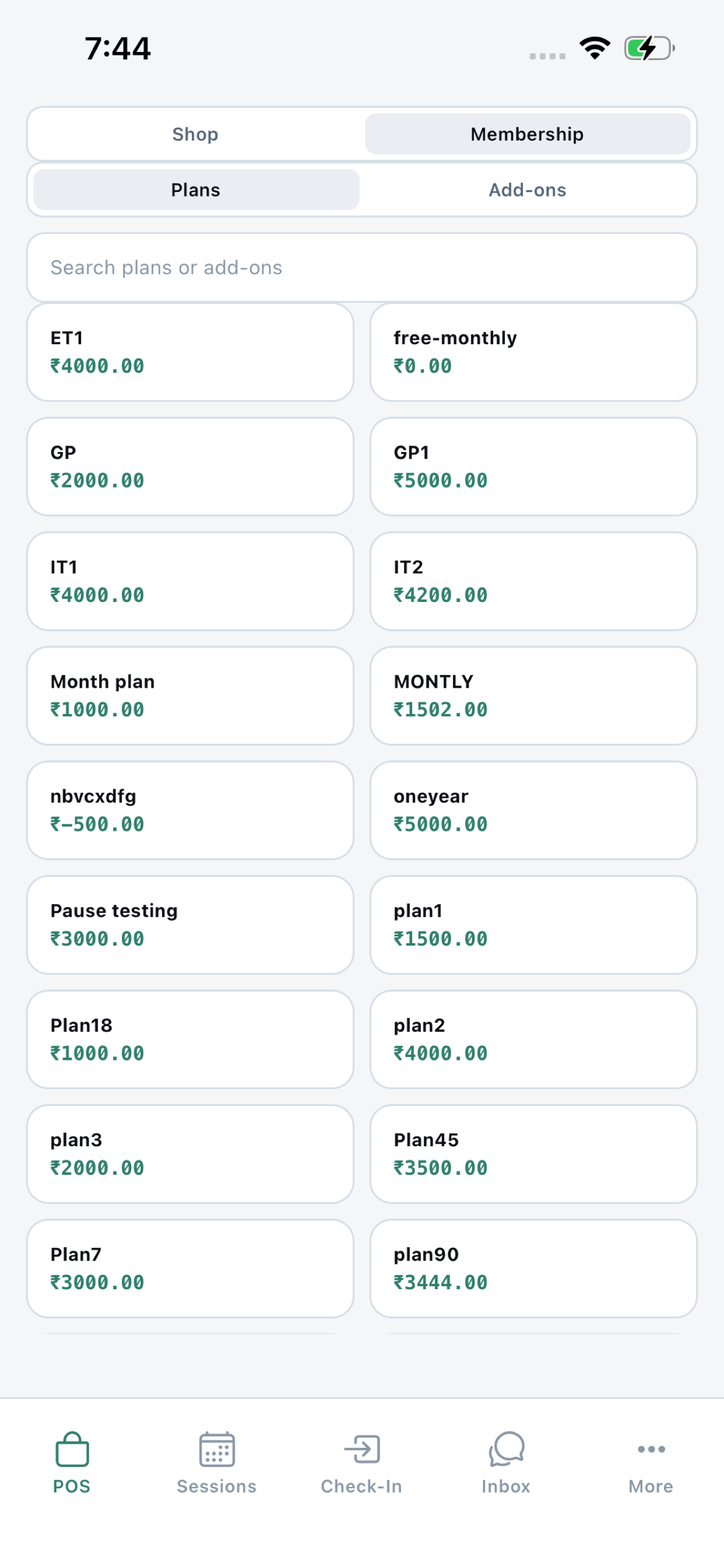
Task: Choose the nbvcxdfg plan card
Action: click(191, 810)
